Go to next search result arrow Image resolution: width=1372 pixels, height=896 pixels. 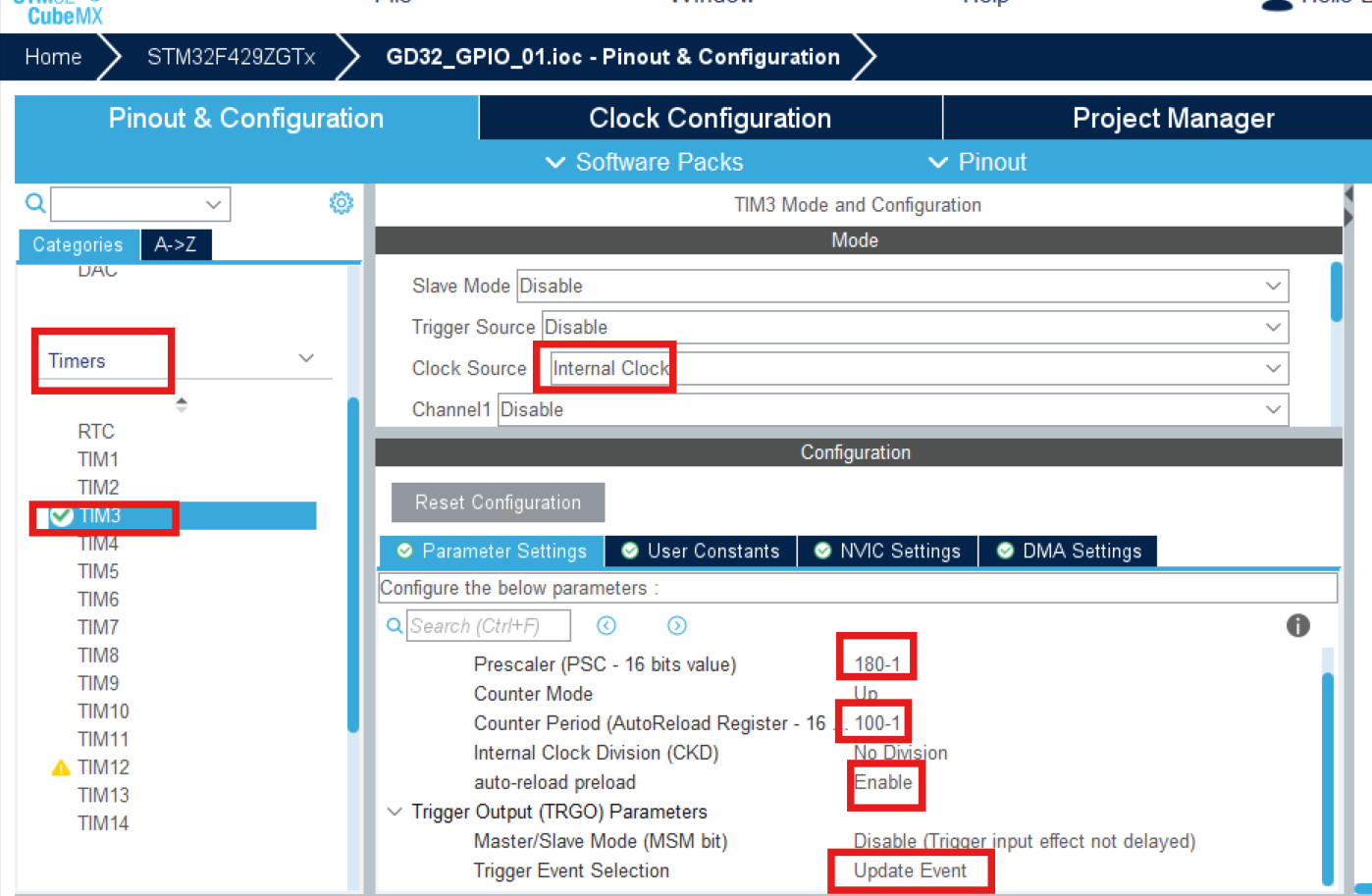(677, 625)
